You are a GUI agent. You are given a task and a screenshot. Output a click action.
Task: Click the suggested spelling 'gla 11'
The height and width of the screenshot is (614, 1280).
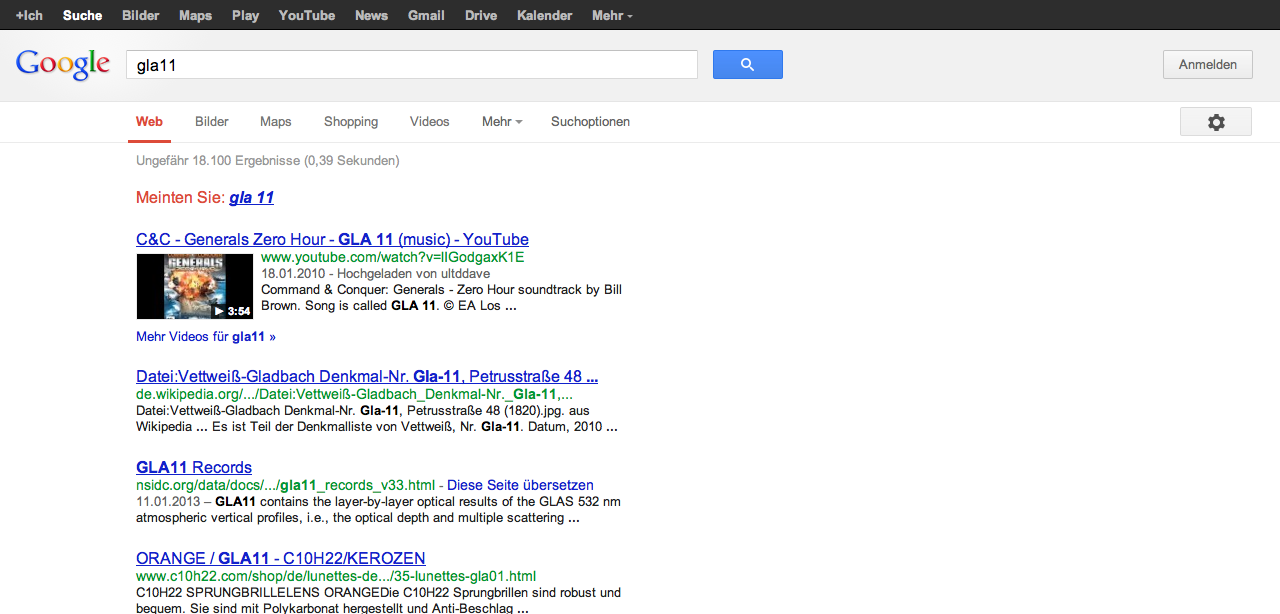click(x=251, y=198)
